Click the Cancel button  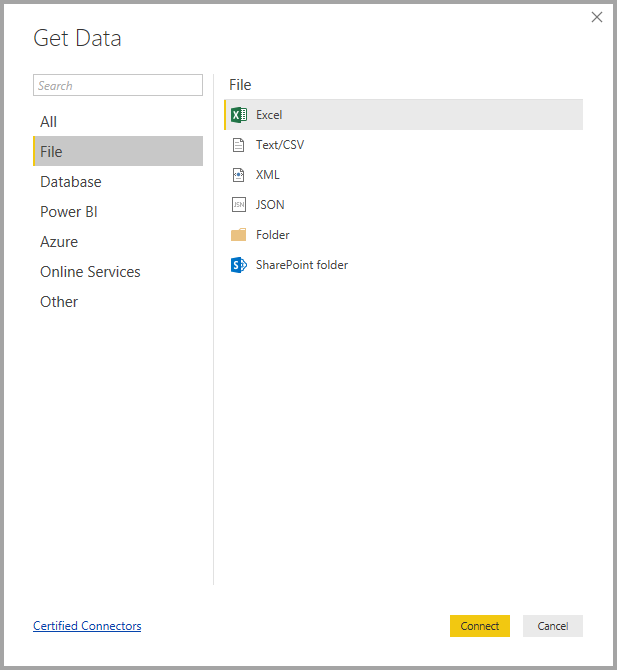click(x=553, y=626)
